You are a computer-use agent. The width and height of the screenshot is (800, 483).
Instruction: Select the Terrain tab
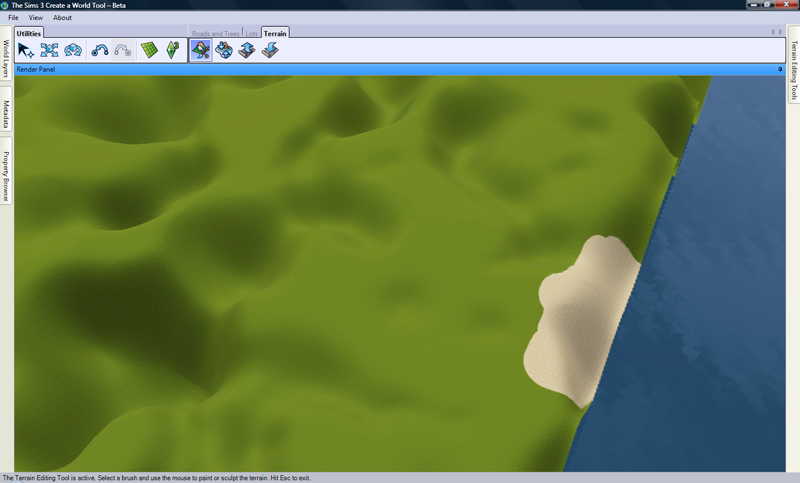pyautogui.click(x=275, y=33)
